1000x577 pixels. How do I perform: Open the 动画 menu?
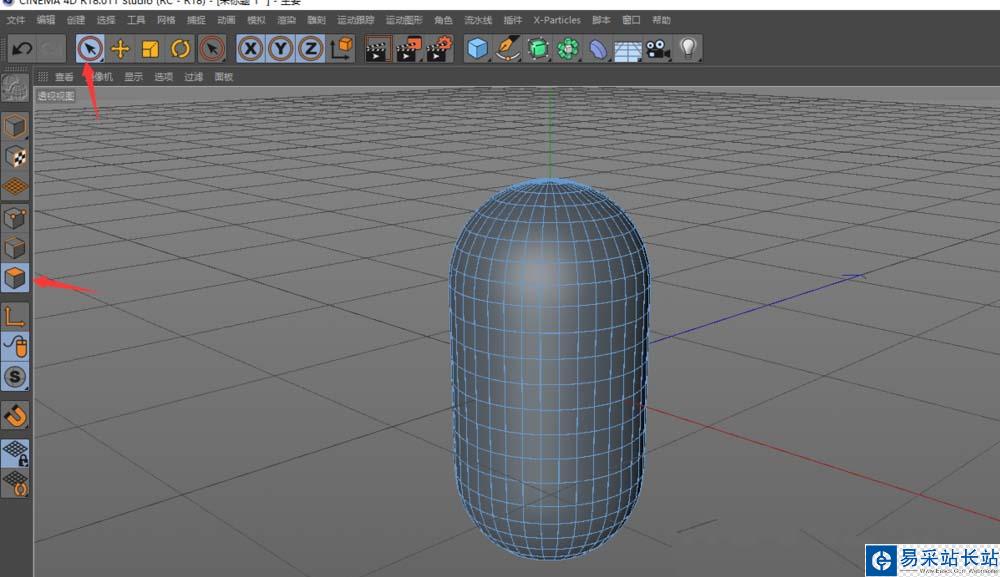click(226, 20)
